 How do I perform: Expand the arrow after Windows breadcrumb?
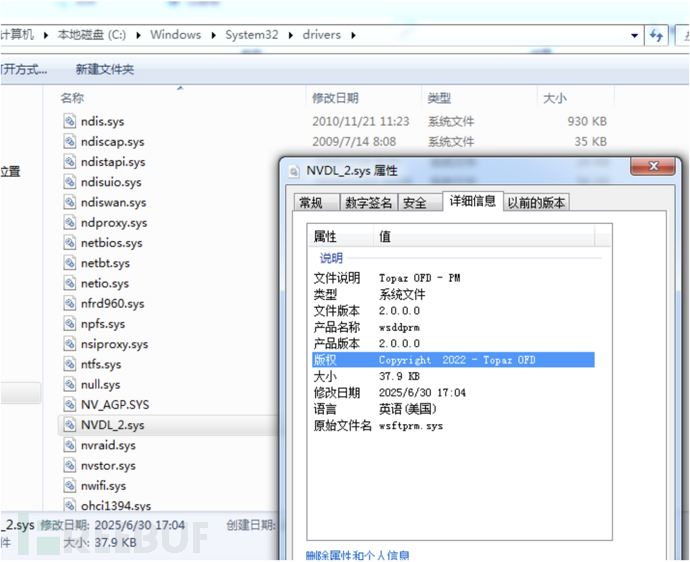[x=213, y=35]
